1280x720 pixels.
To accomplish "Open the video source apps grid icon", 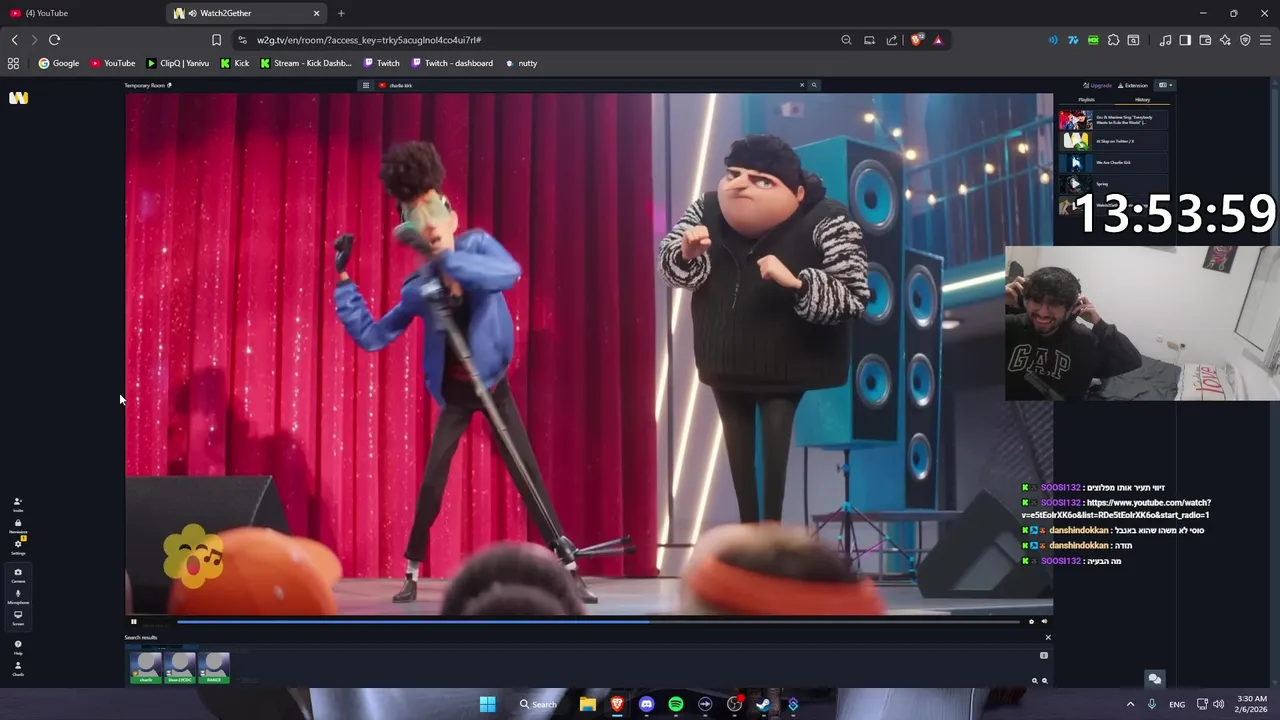I will point(367,85).
